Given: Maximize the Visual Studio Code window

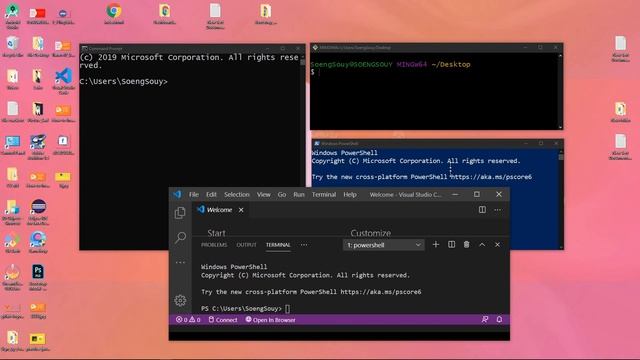Looking at the screenshot, I should pos(477,194).
